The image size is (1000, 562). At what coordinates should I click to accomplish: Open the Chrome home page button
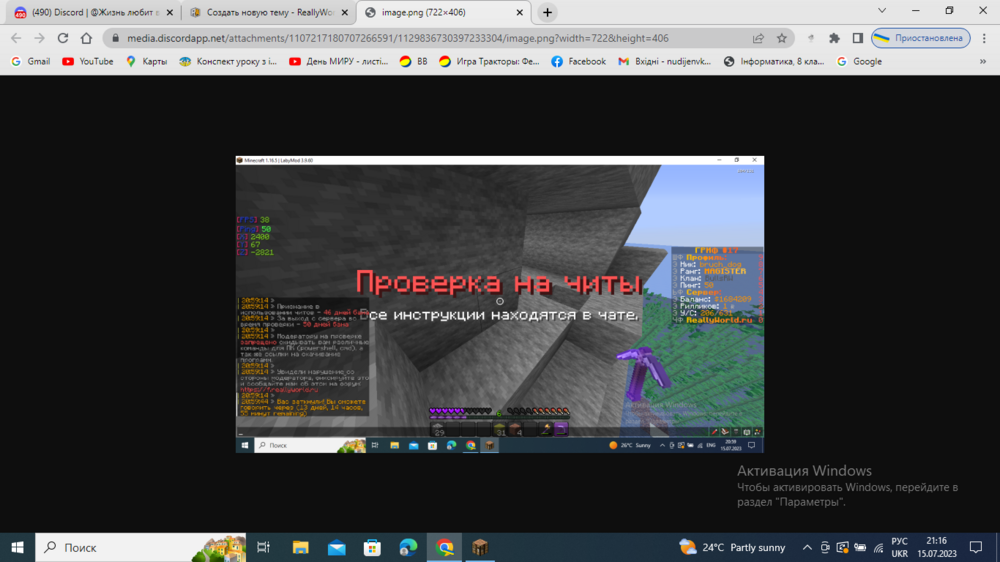tap(86, 38)
